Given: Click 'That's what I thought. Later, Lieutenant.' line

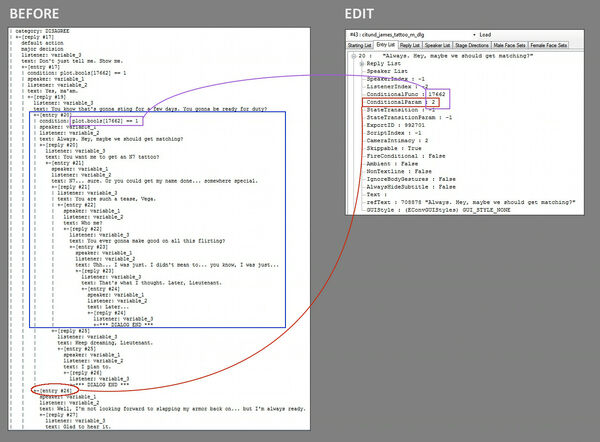Looking at the screenshot, I should (x=151, y=283).
